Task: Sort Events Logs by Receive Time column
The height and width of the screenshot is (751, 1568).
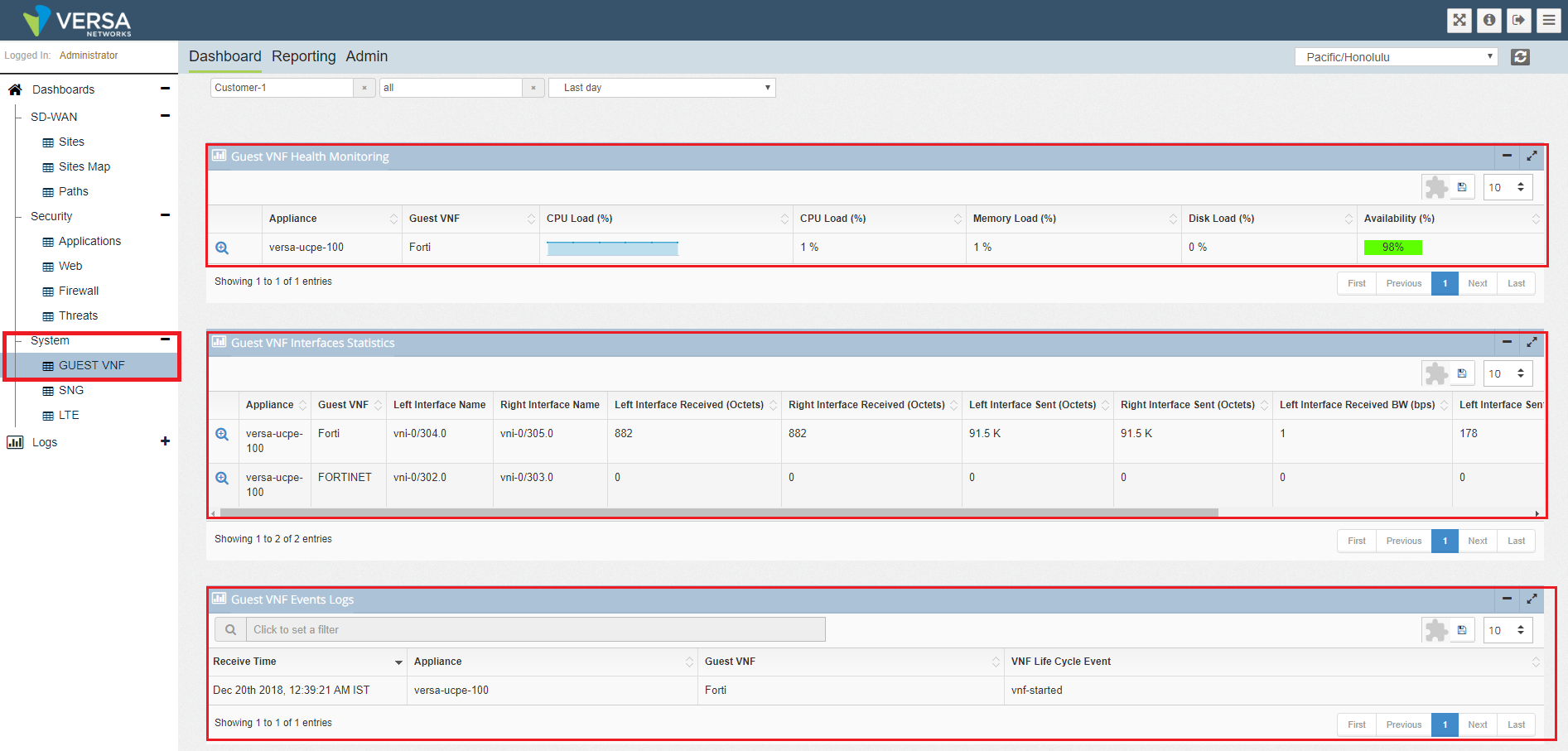Action: pyautogui.click(x=306, y=662)
